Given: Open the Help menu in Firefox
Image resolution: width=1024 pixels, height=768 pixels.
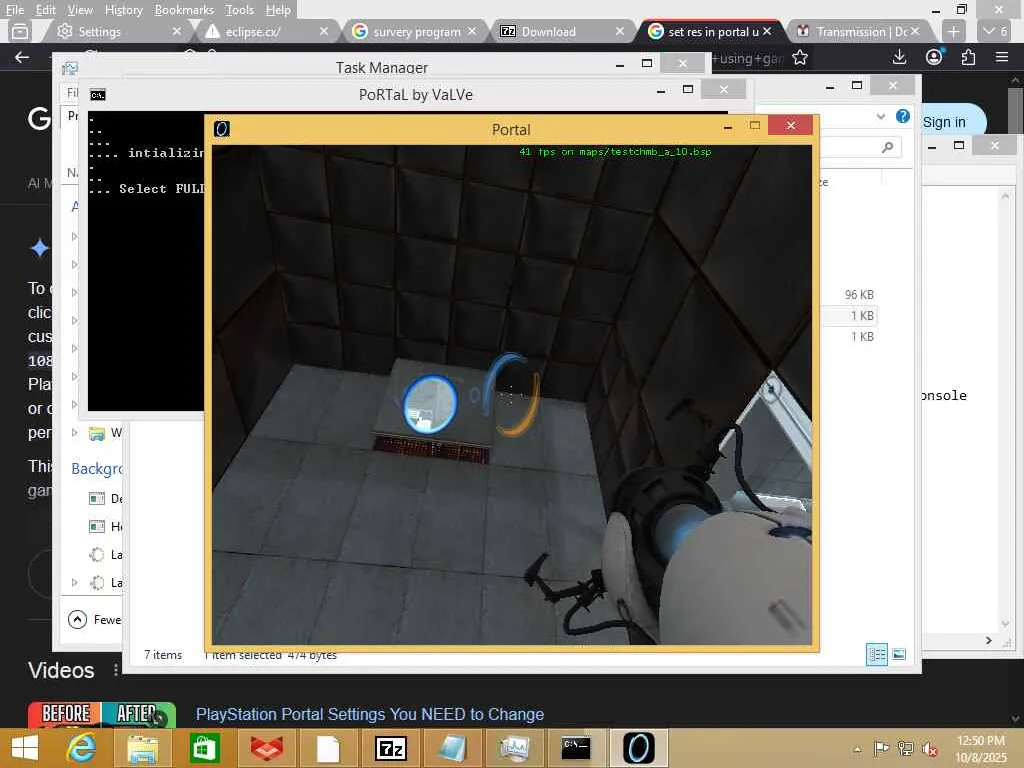Looking at the screenshot, I should [278, 10].
